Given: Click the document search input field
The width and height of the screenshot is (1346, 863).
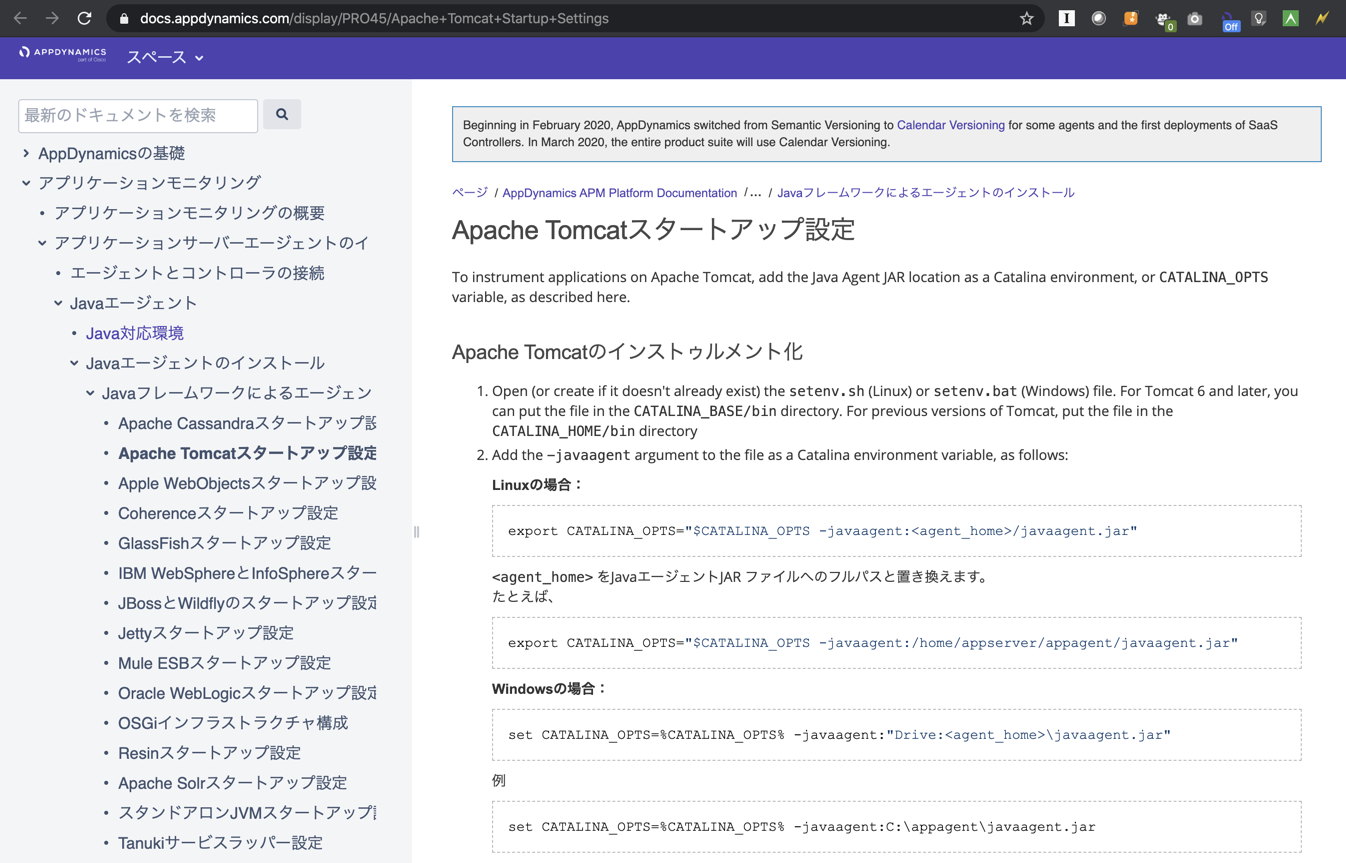Looking at the screenshot, I should (138, 115).
